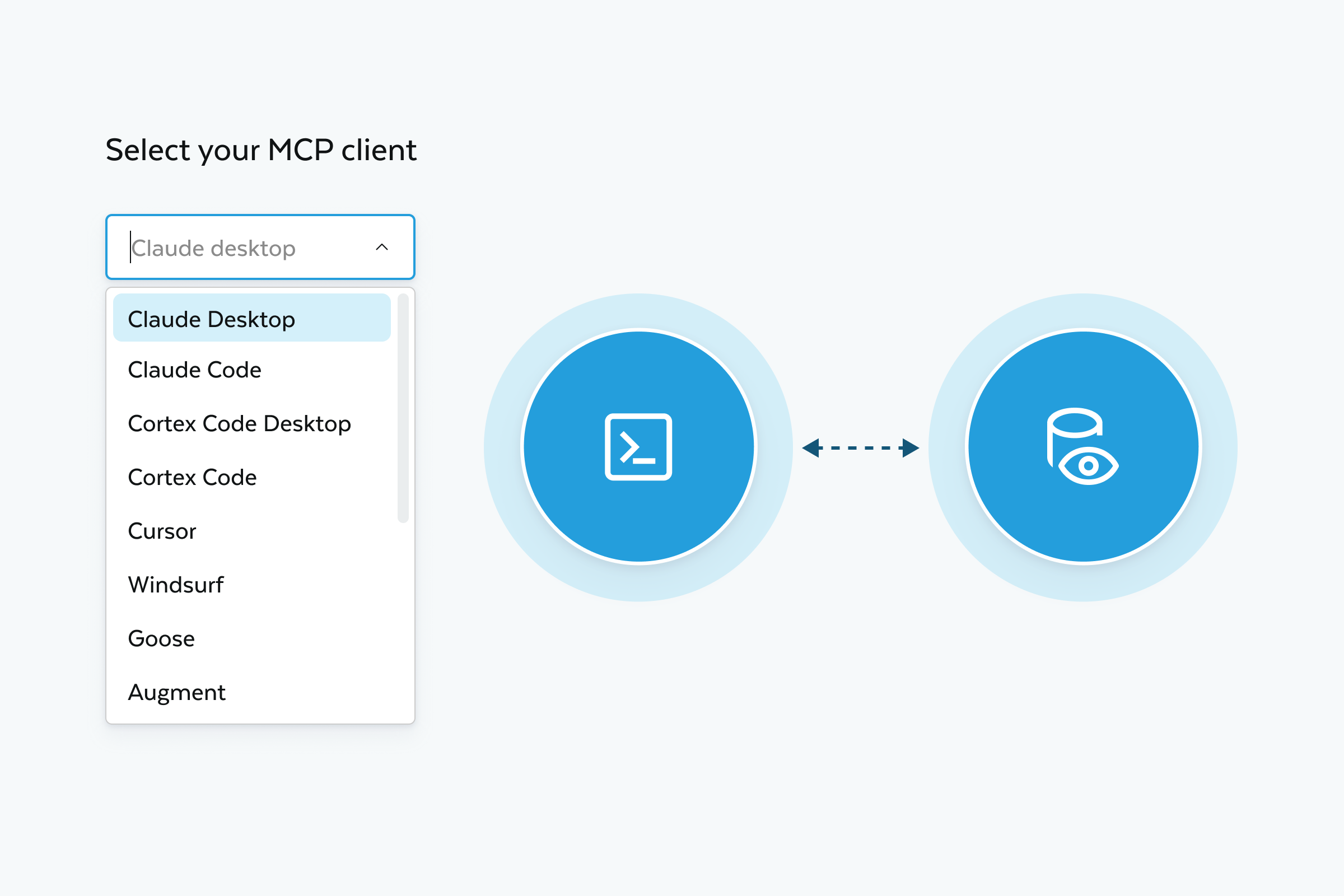
Task: Select Windsurf from the dropdown
Action: click(252, 585)
